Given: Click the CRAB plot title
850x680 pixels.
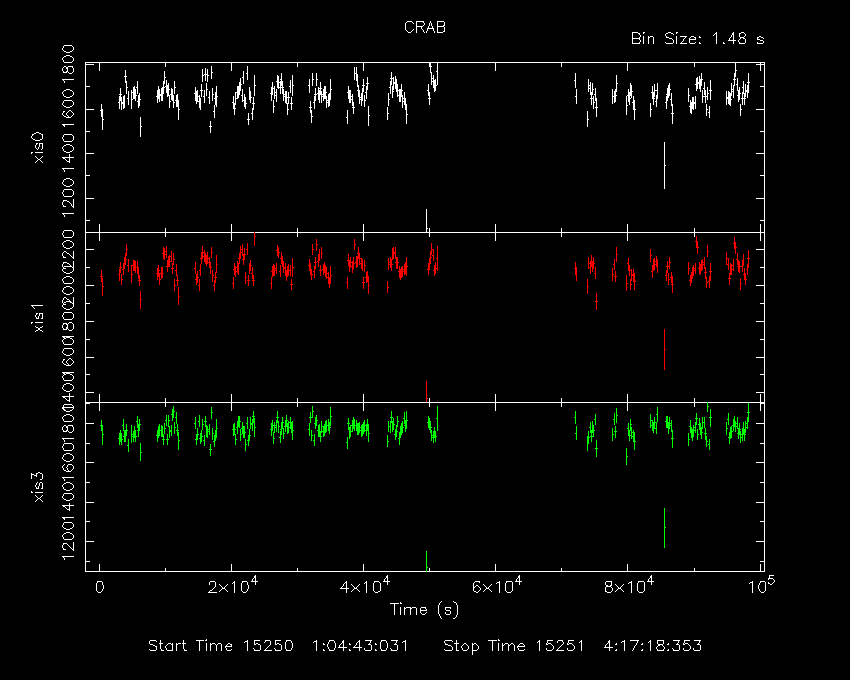Looking at the screenshot, I should point(425,27).
